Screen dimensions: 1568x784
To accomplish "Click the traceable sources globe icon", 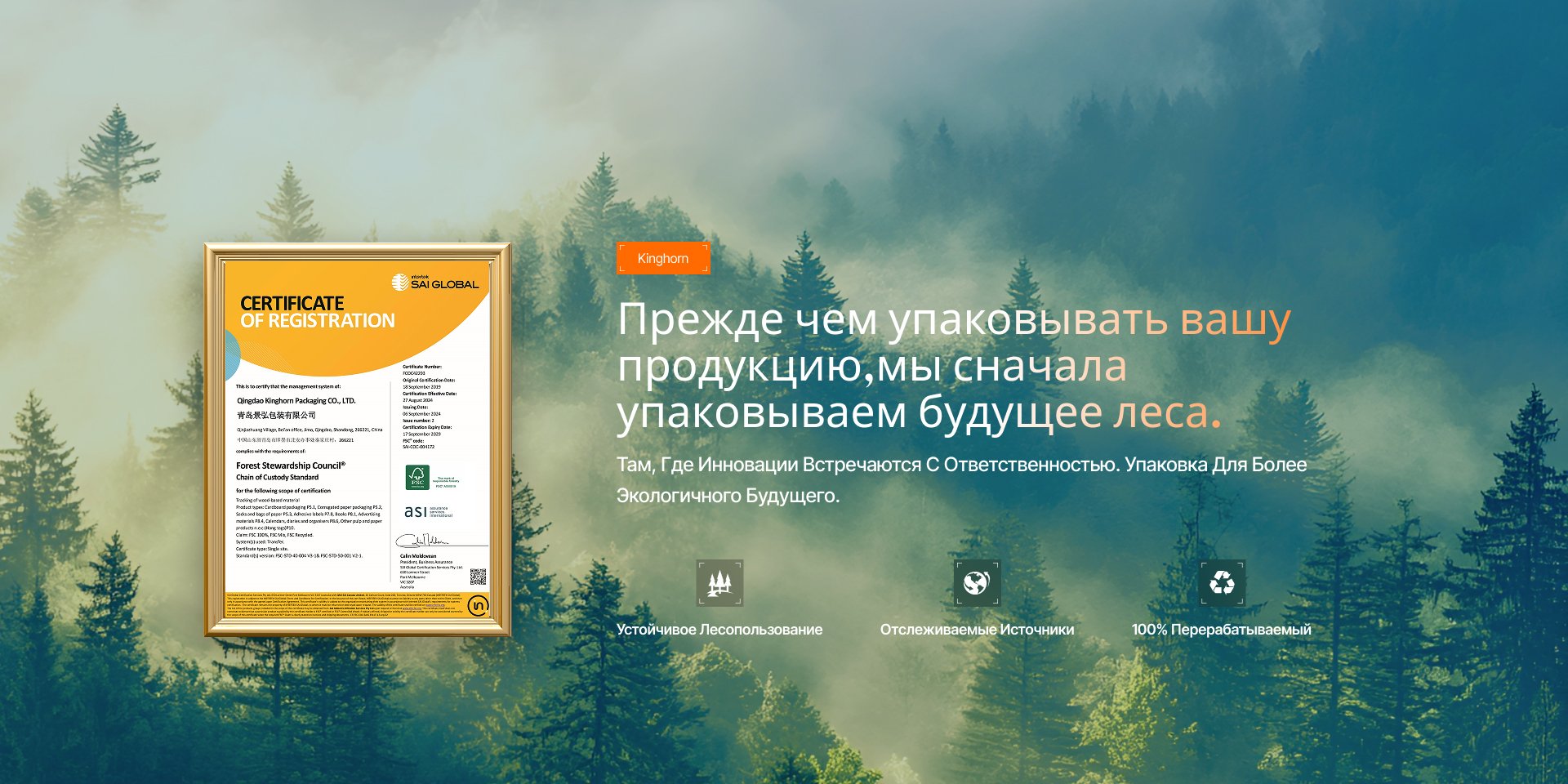I will coord(977,583).
